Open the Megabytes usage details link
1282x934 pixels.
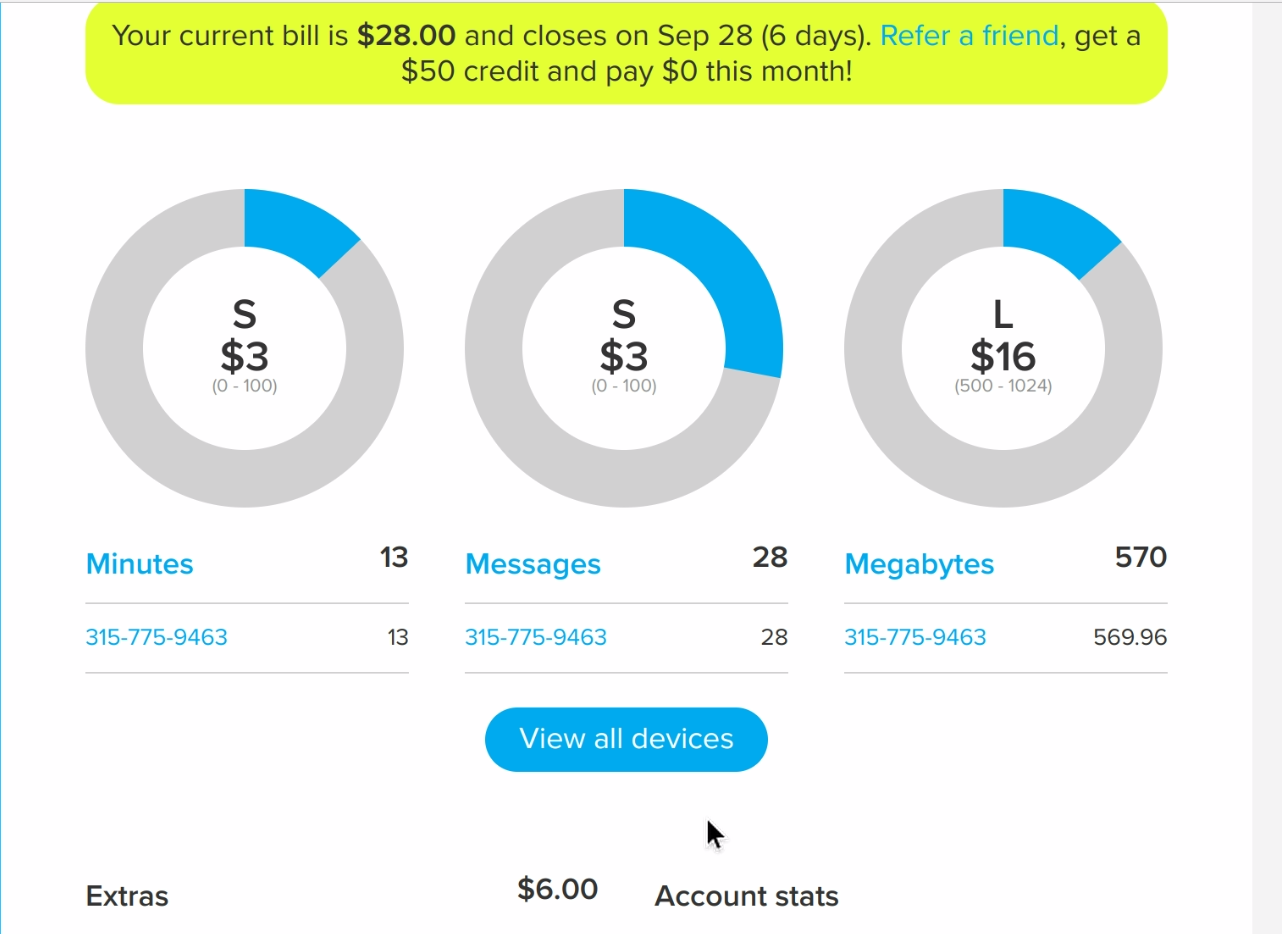tap(919, 564)
